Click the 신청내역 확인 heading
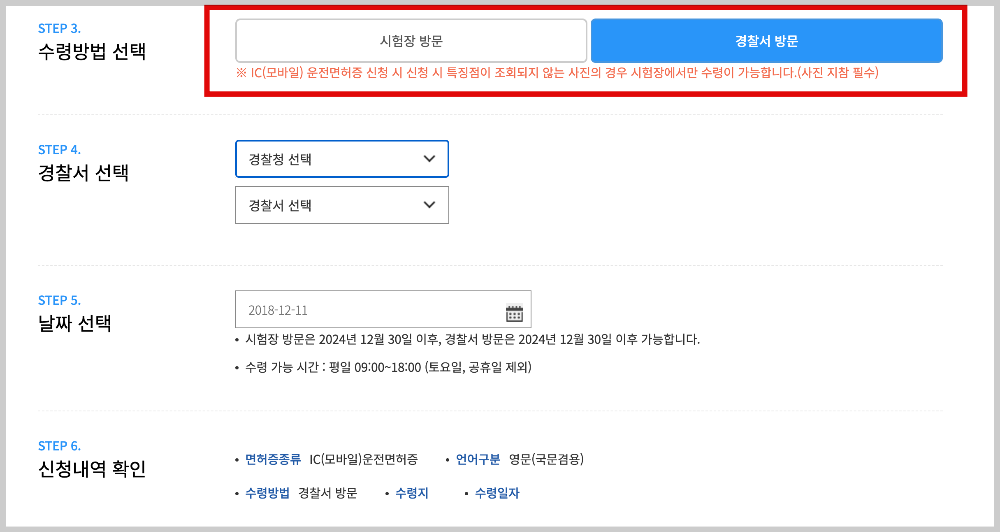1000x532 pixels. pos(92,469)
